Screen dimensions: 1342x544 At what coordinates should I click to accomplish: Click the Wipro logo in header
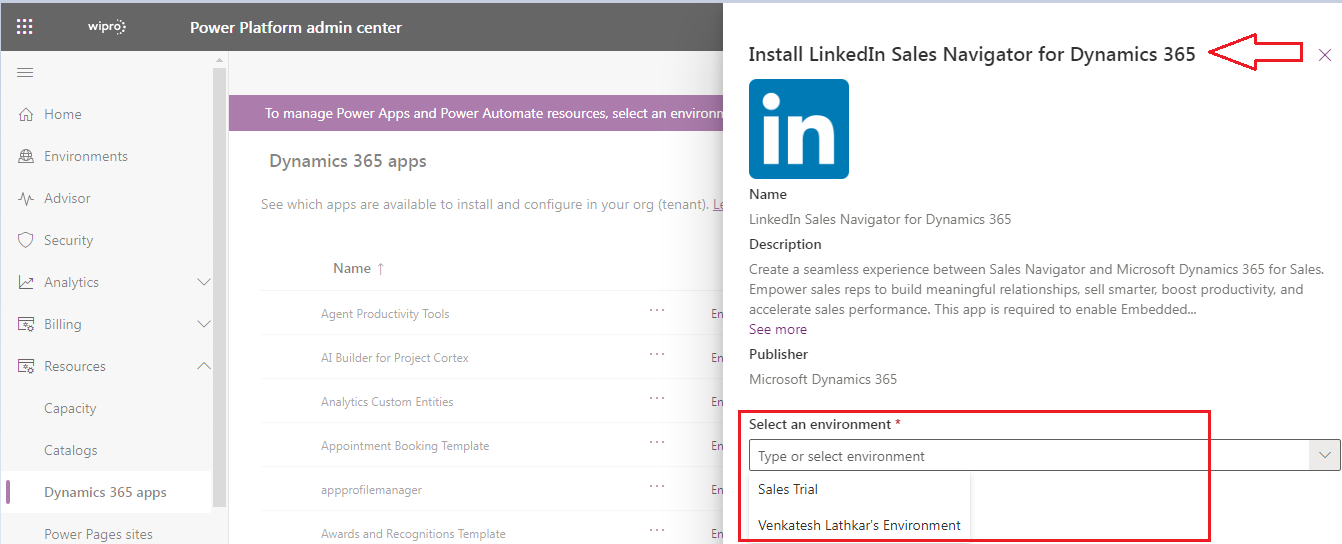point(107,27)
